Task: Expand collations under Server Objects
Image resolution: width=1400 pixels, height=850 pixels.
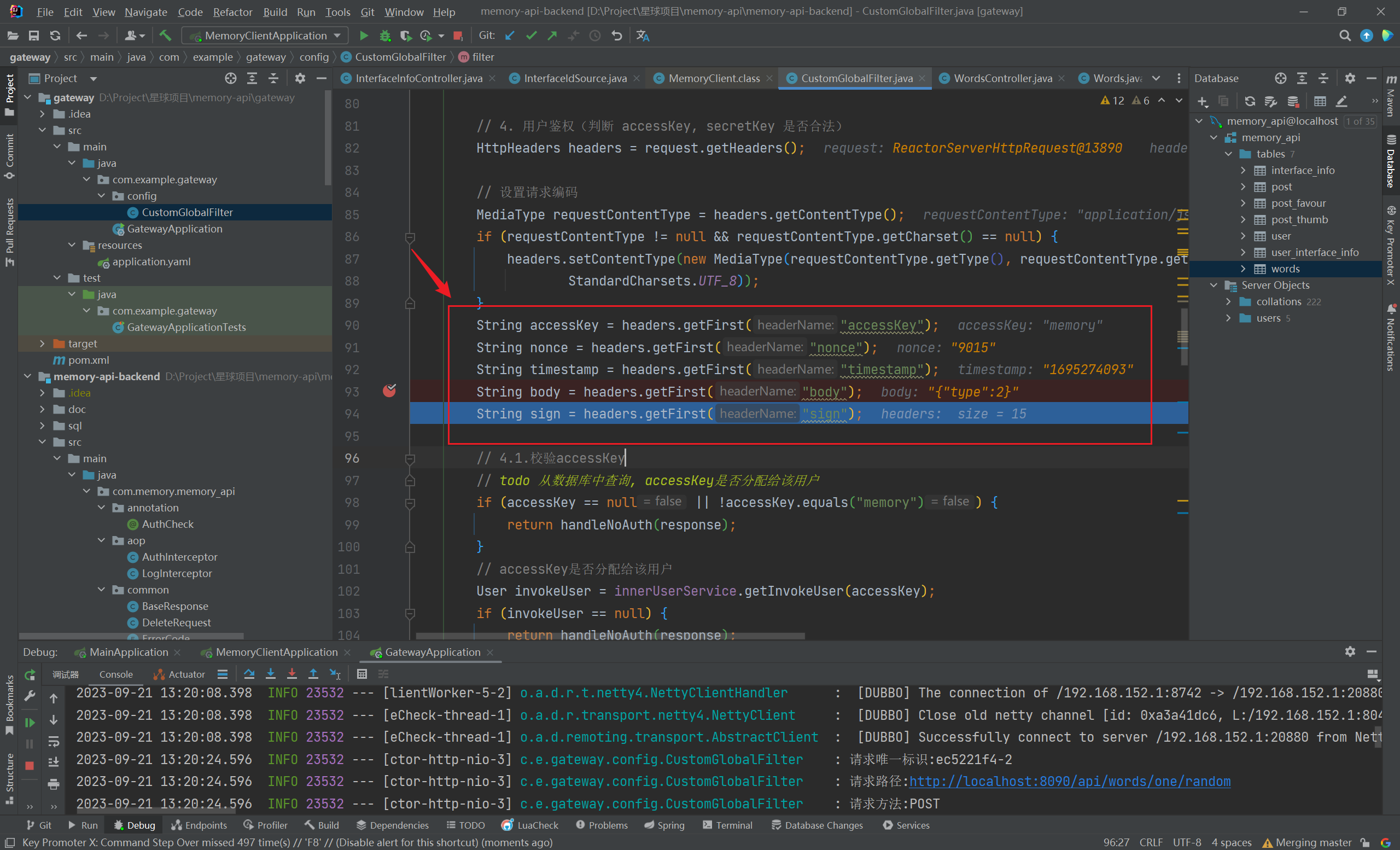Action: tap(1228, 302)
